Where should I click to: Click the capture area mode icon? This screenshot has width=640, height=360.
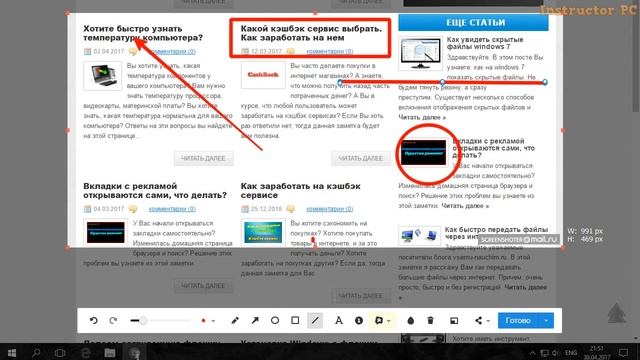454,320
